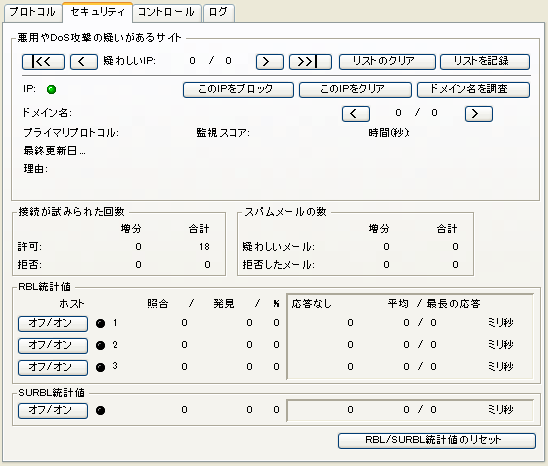Image resolution: width=548 pixels, height=466 pixels.
Task: Click リストのクリア button
Action: [387, 62]
